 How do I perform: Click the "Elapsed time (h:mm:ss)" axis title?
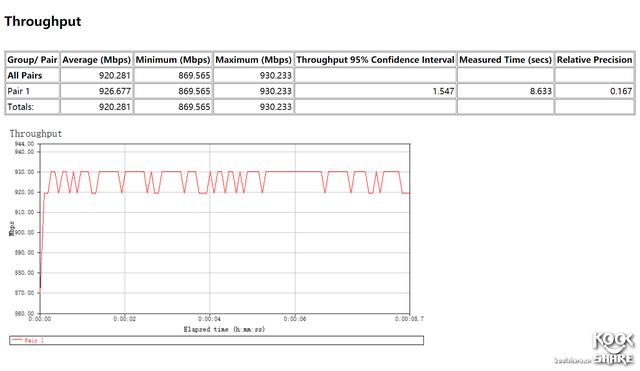(224, 329)
